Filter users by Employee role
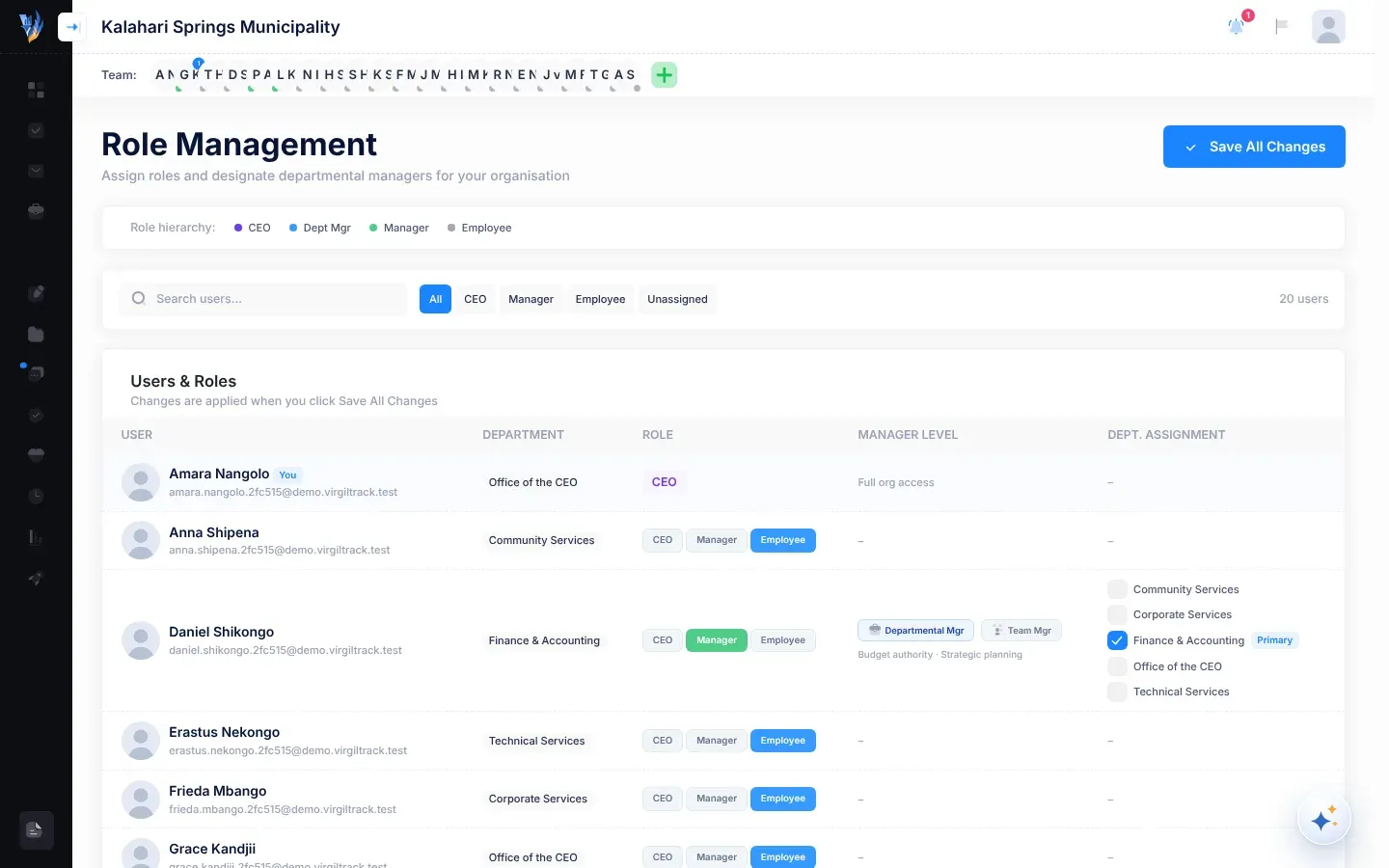The height and width of the screenshot is (868, 1389). point(600,299)
